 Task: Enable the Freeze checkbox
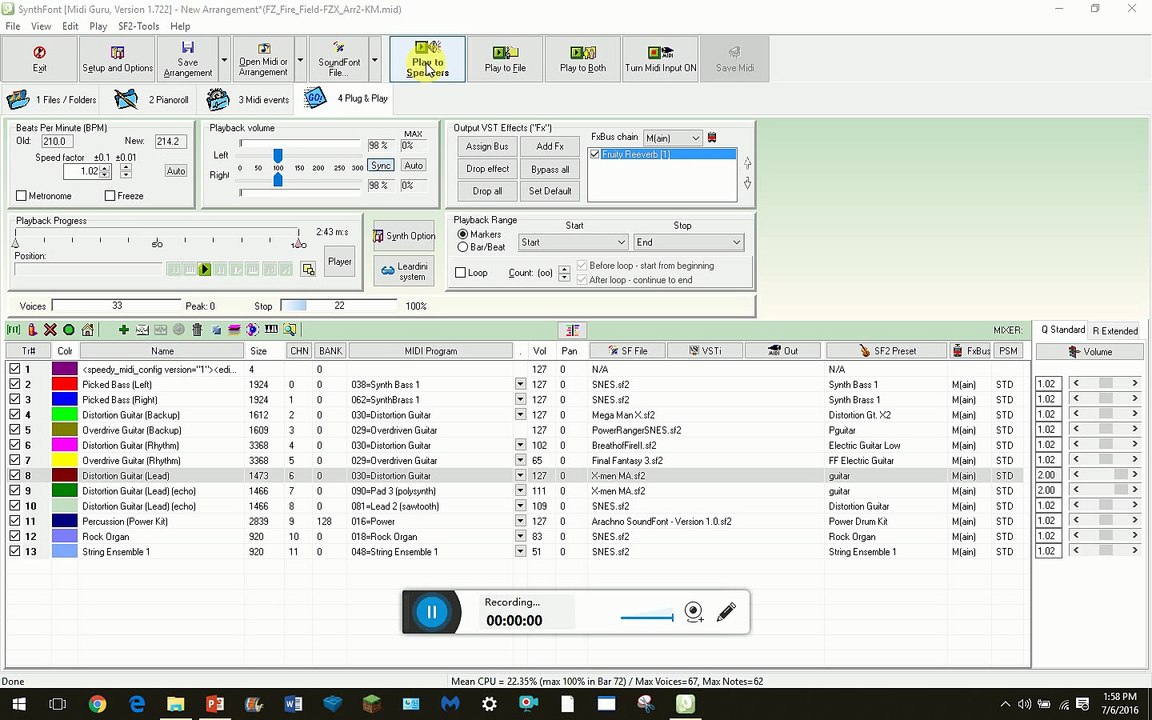tap(109, 195)
